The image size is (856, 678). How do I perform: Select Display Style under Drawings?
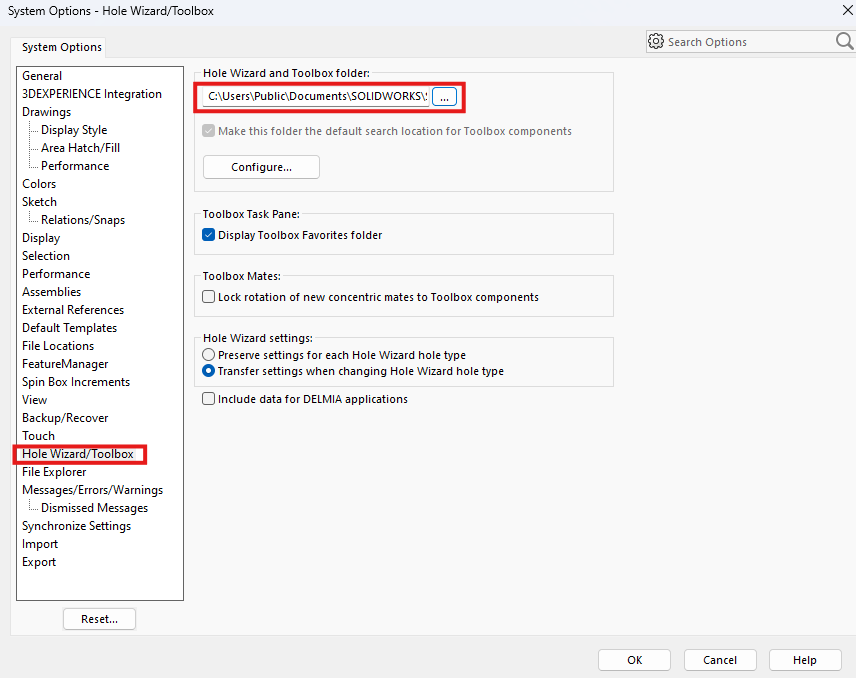74,130
